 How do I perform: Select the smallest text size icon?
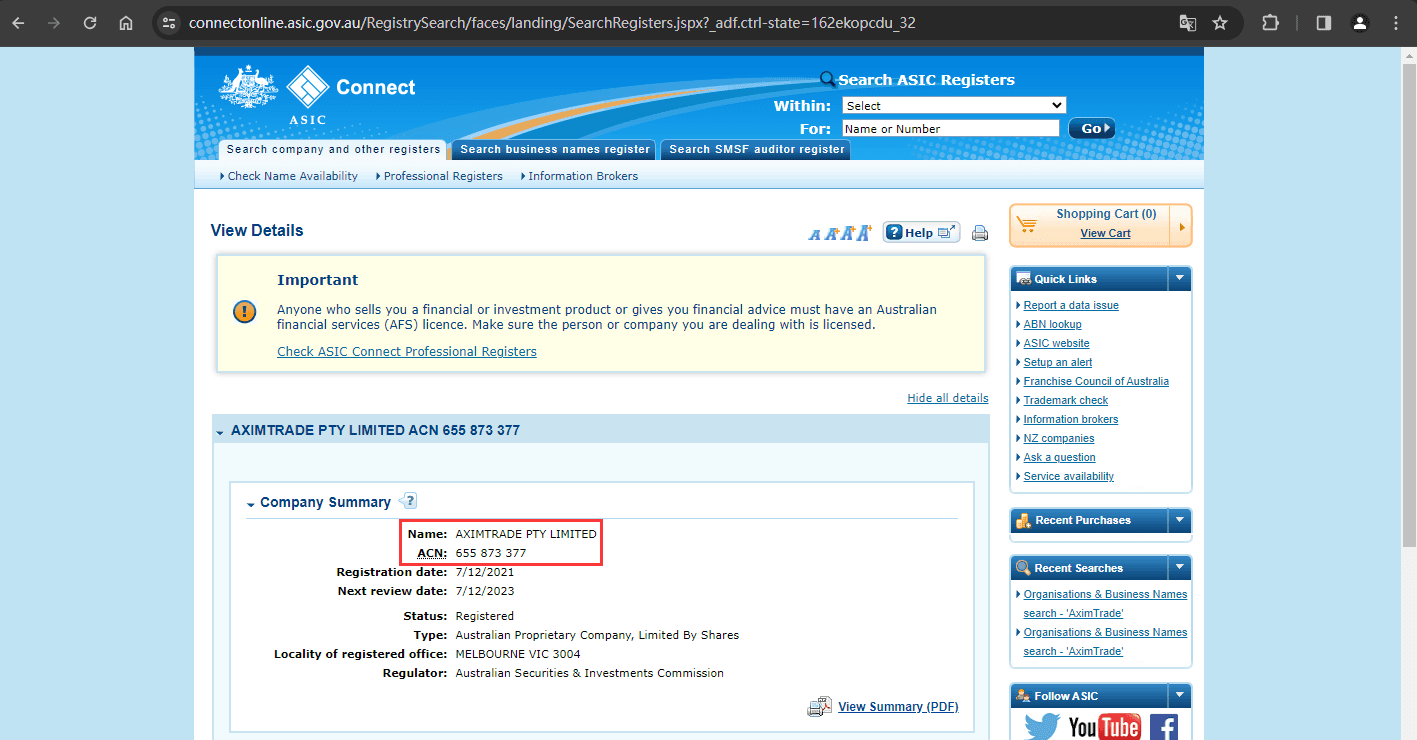coord(814,235)
